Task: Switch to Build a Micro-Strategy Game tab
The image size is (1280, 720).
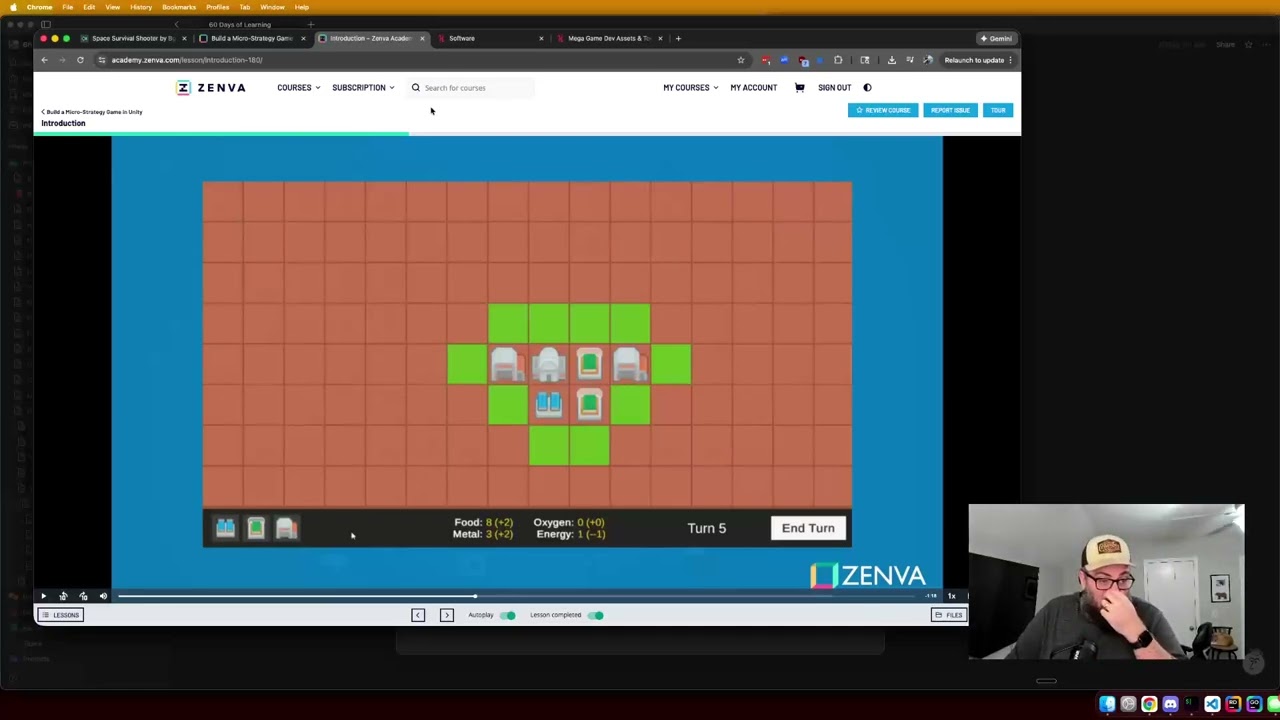Action: [250, 38]
